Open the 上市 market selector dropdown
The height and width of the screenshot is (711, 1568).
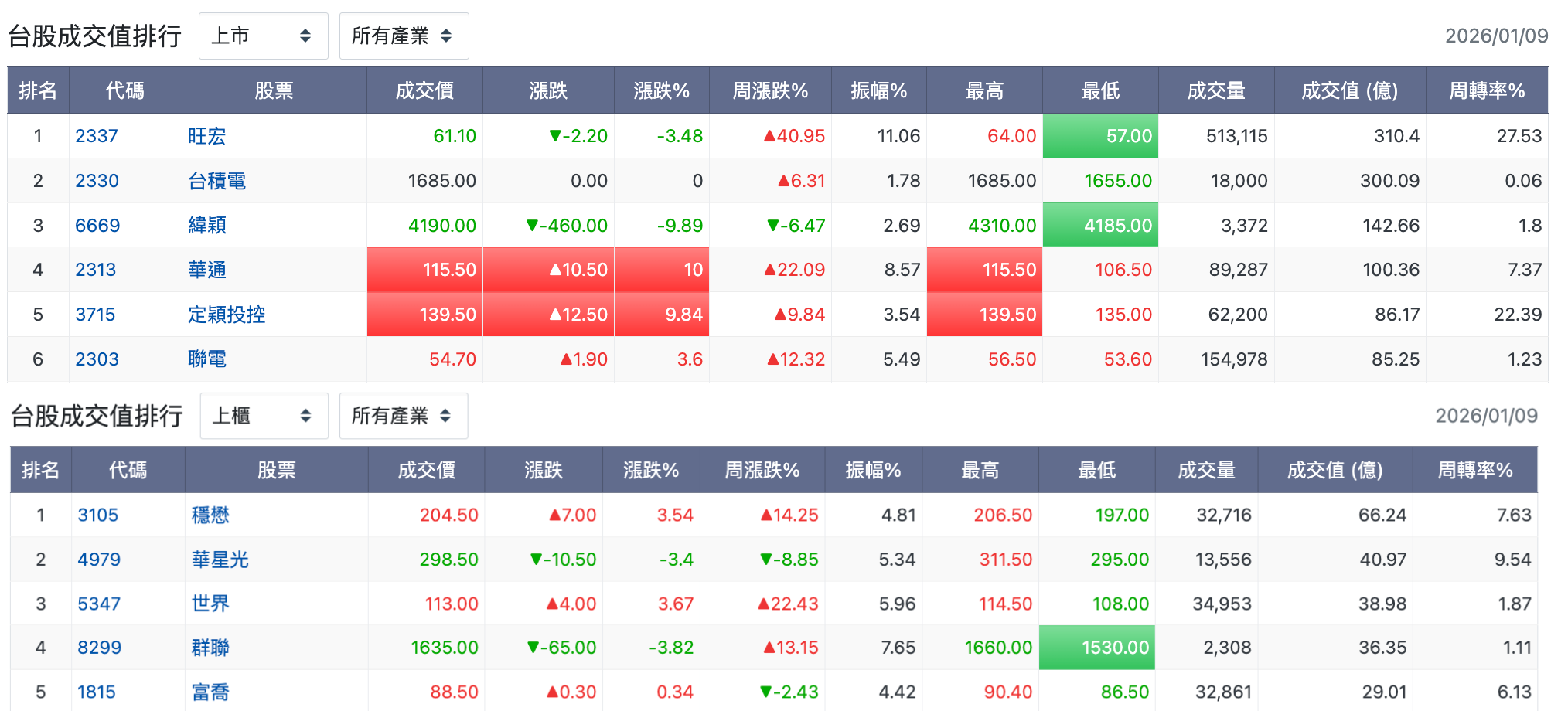263,36
